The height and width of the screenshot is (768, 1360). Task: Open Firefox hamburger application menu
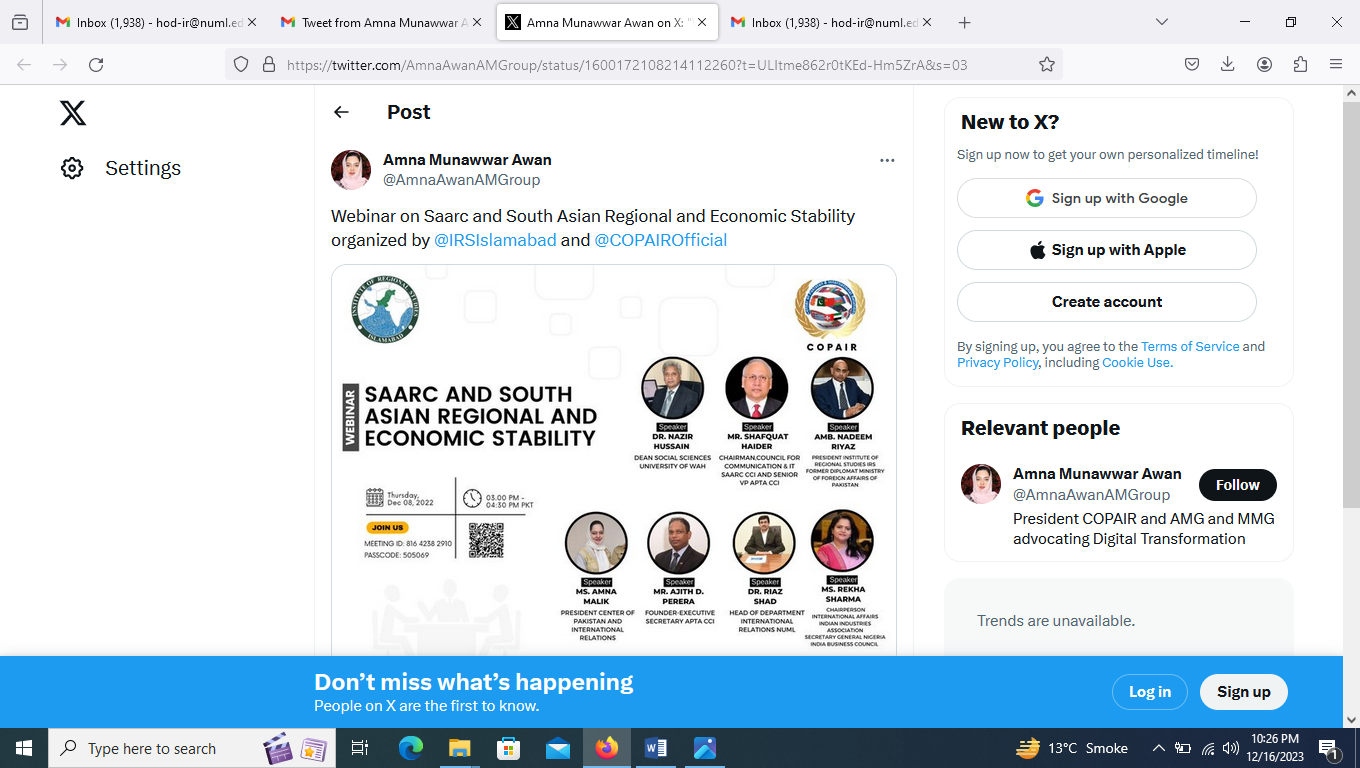(x=1336, y=64)
